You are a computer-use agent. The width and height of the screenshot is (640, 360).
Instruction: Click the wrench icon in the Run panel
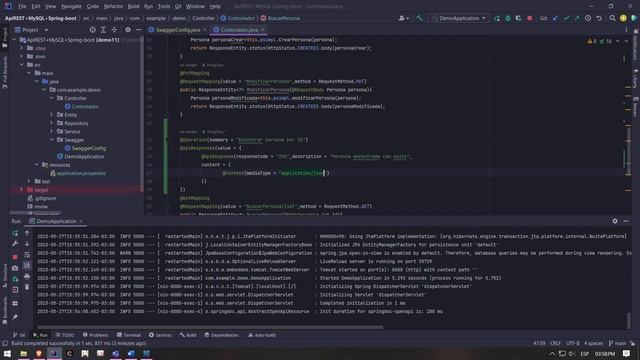(15, 244)
